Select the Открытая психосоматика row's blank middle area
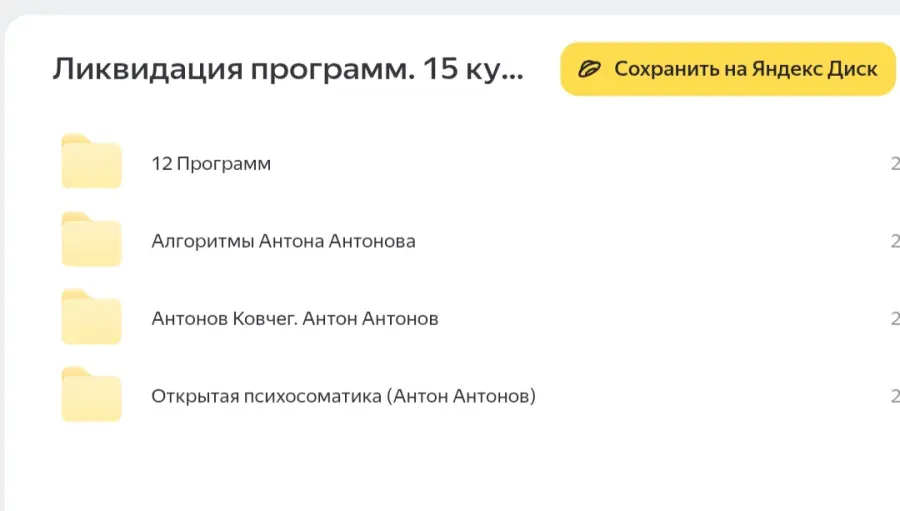The image size is (900, 511). coord(700,396)
